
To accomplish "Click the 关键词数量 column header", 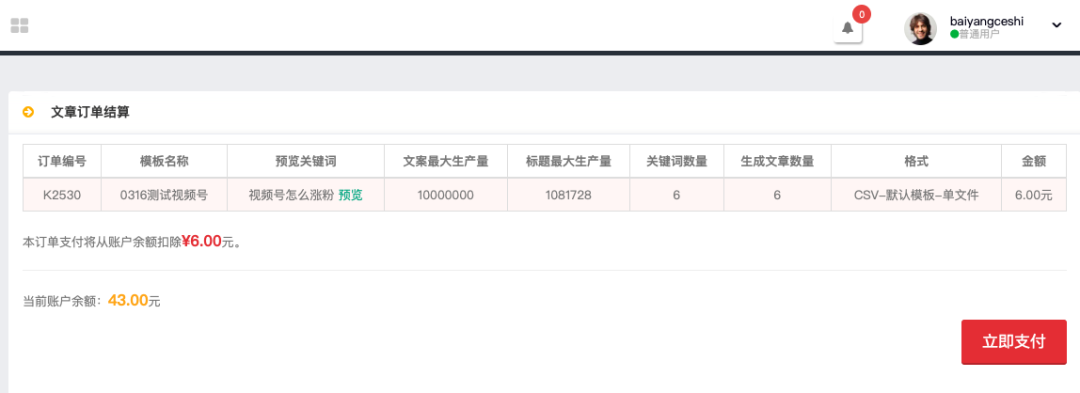I will click(676, 162).
